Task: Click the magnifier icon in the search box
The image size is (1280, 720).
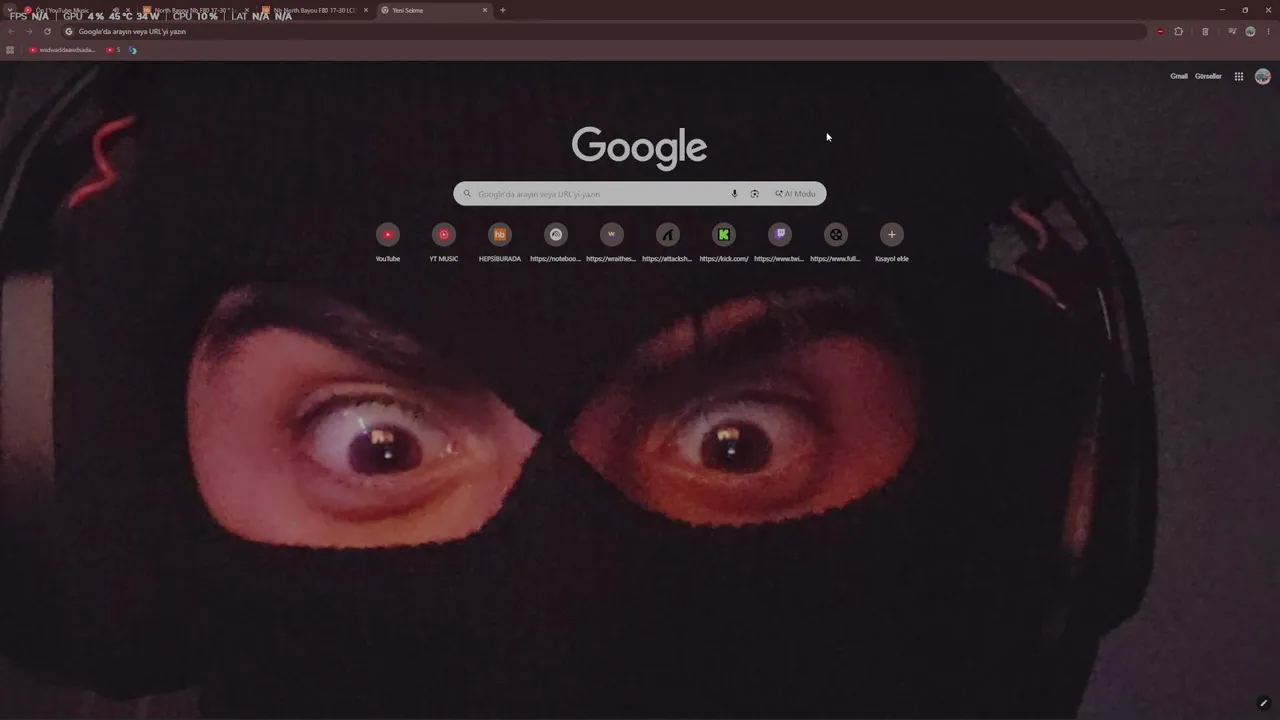Action: pos(467,194)
